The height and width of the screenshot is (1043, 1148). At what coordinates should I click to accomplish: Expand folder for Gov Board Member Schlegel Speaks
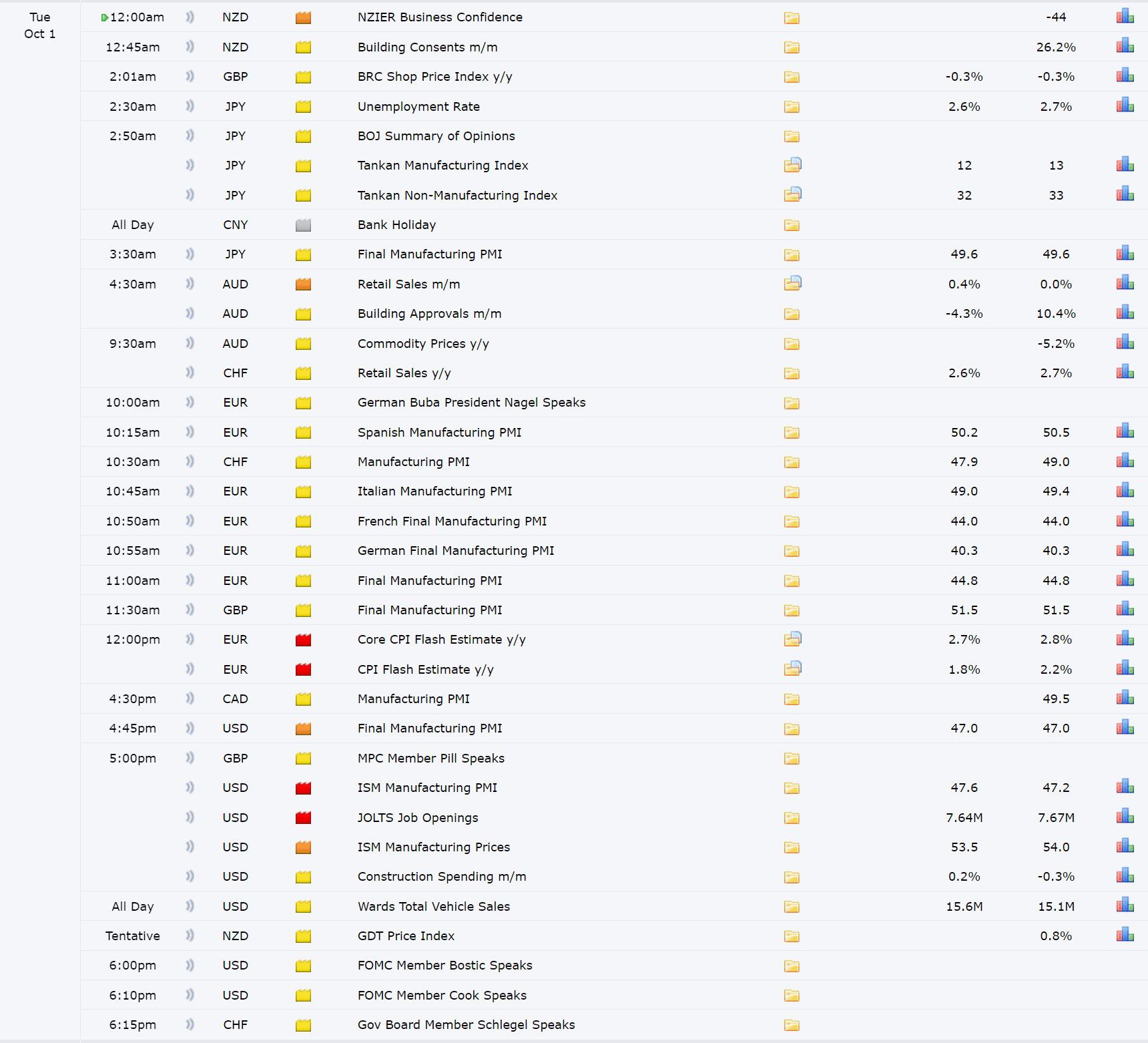click(792, 1025)
